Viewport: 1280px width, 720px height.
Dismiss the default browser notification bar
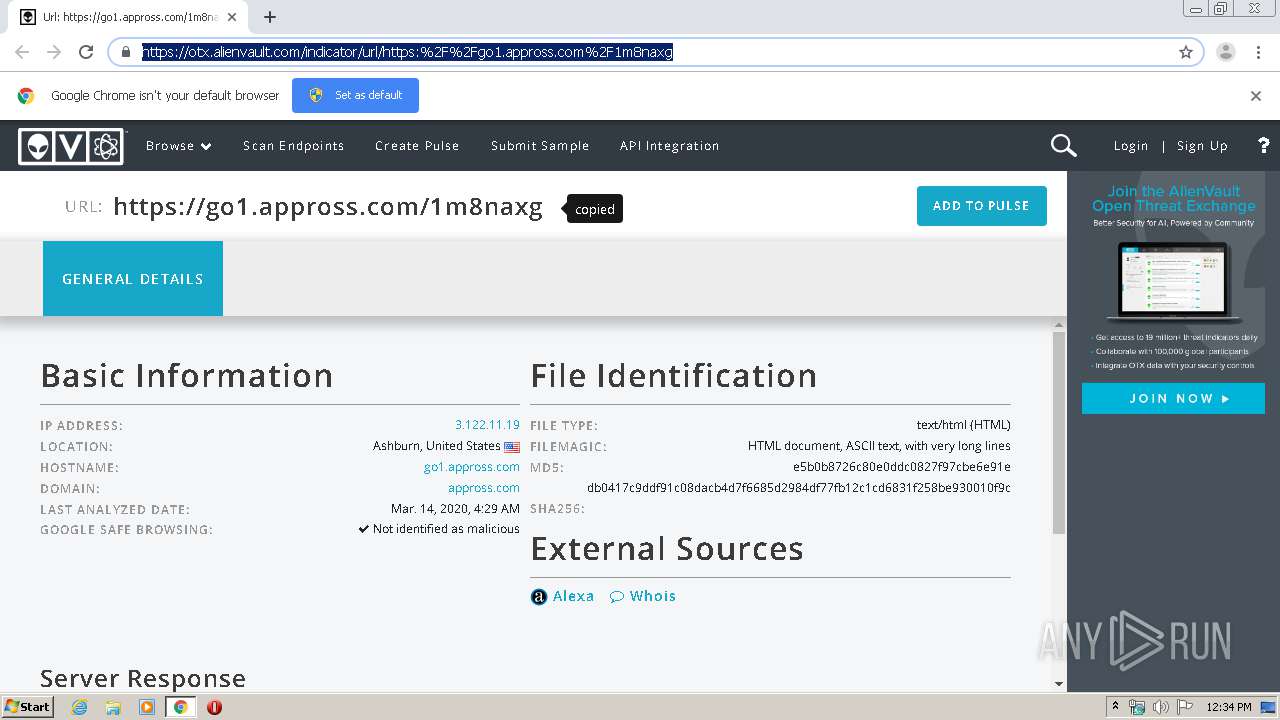[1256, 96]
